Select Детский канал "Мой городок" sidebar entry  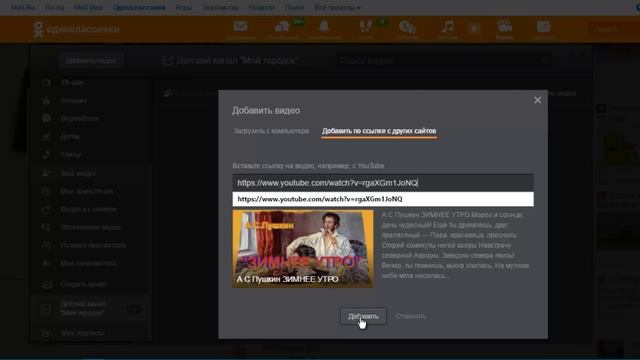pos(91,309)
